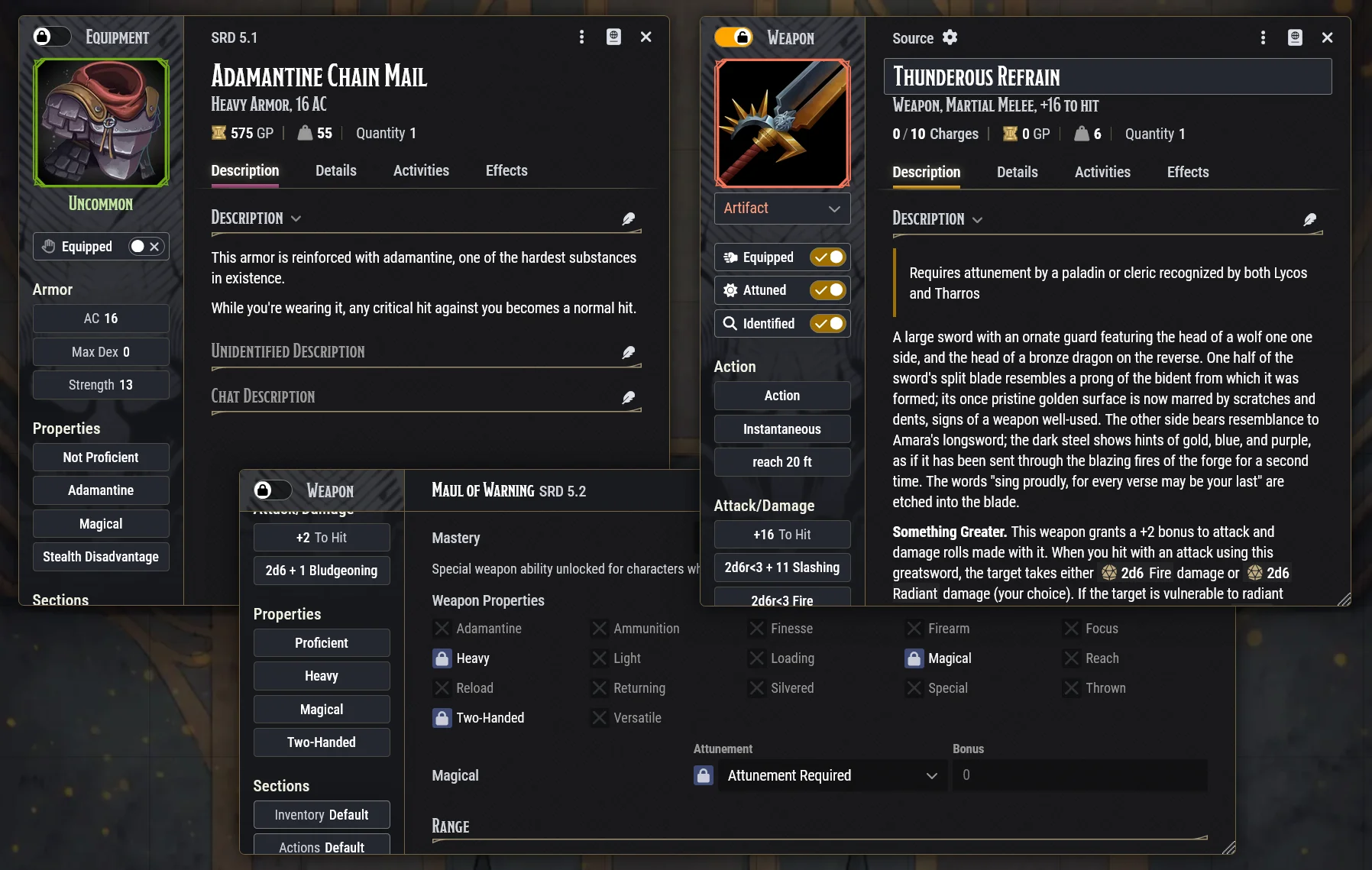Open Effects tab on Thunderous Refrain
Screen dimensions: 1372x870
tap(1188, 172)
